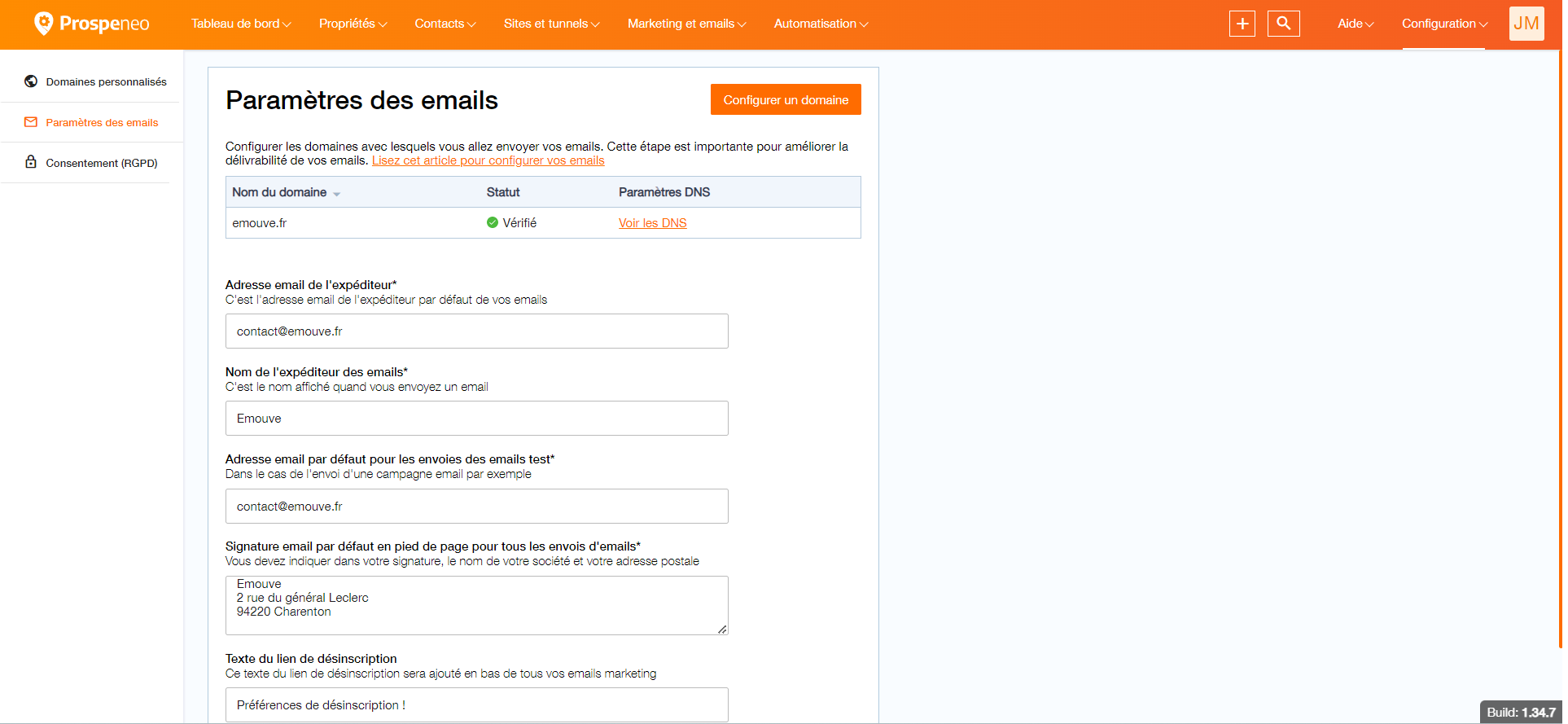
Task: Open the JM user avatar menu
Action: point(1526,24)
